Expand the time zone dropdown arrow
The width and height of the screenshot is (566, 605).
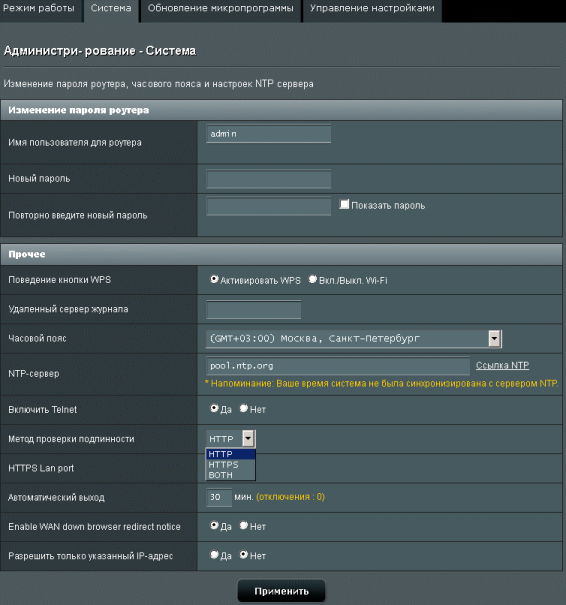(x=494, y=339)
